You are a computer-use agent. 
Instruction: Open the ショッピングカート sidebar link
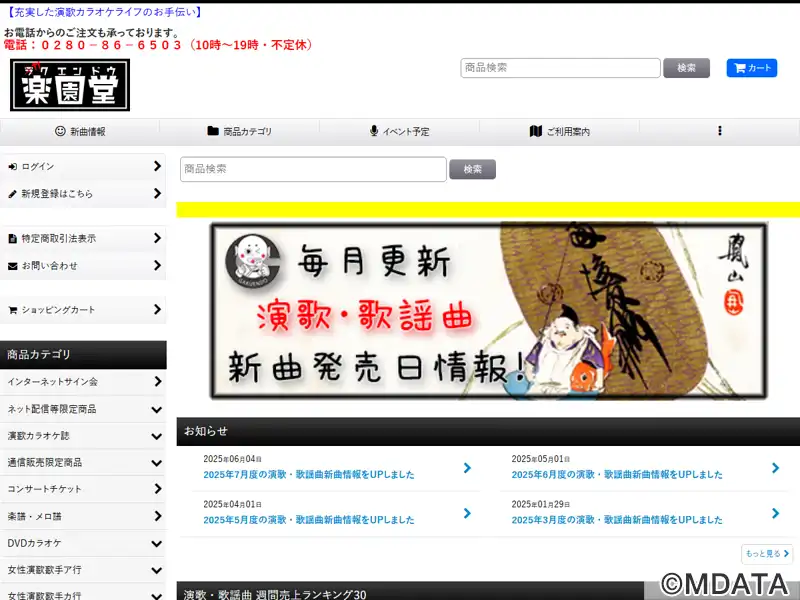pos(83,310)
